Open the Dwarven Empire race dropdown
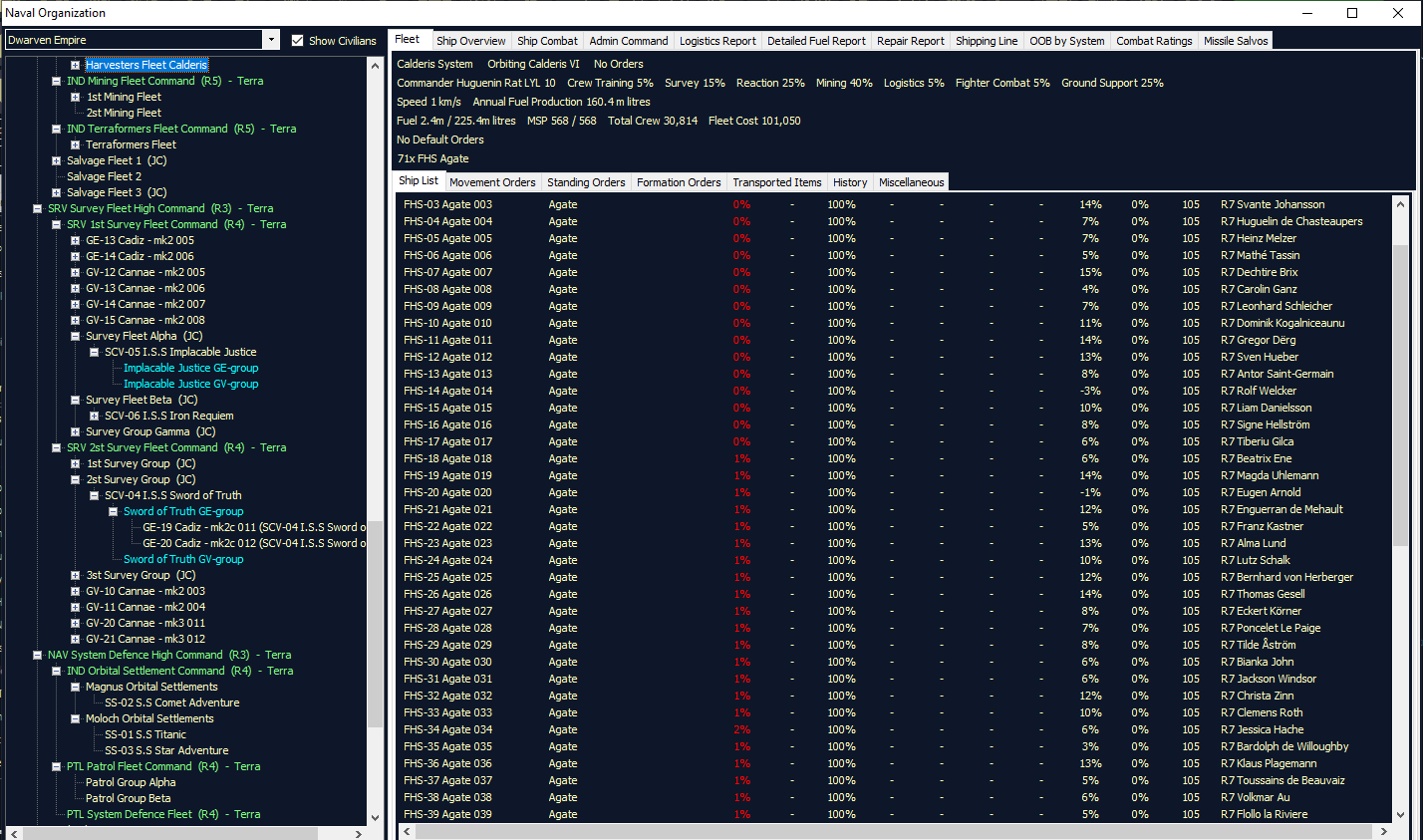1423x840 pixels. pos(271,40)
